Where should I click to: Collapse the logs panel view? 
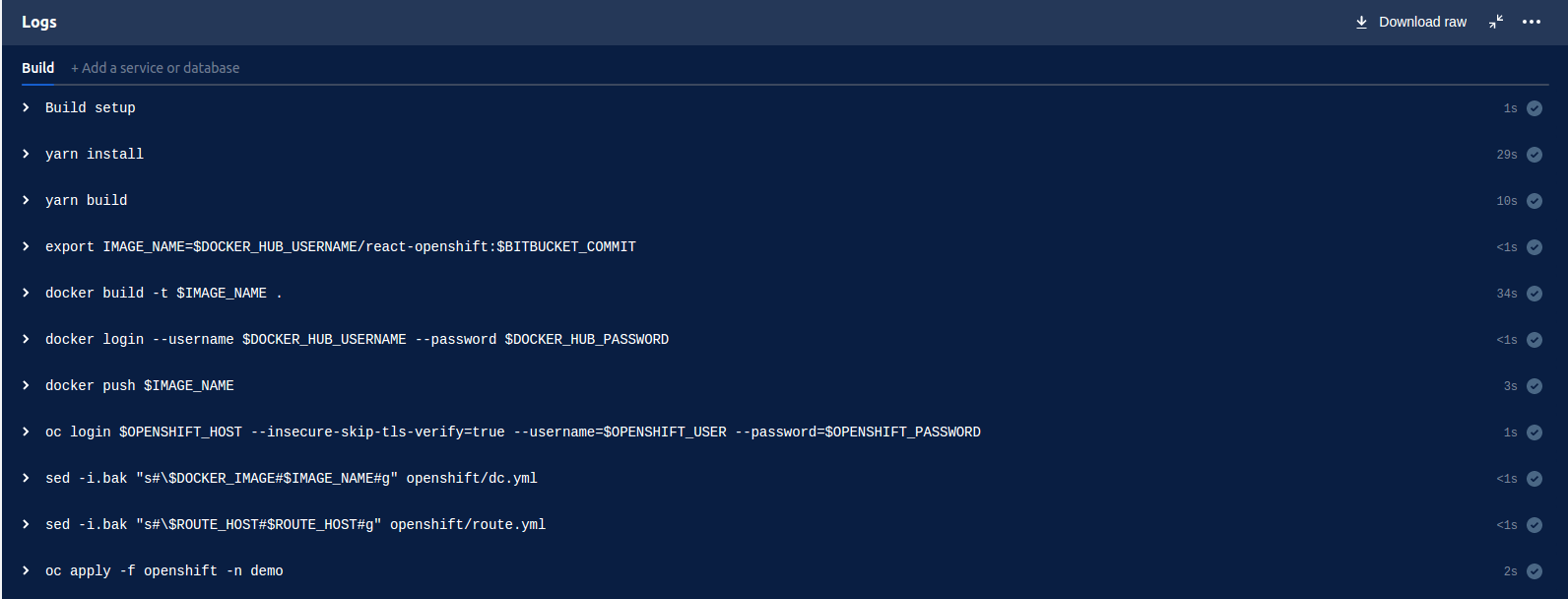tap(1496, 22)
